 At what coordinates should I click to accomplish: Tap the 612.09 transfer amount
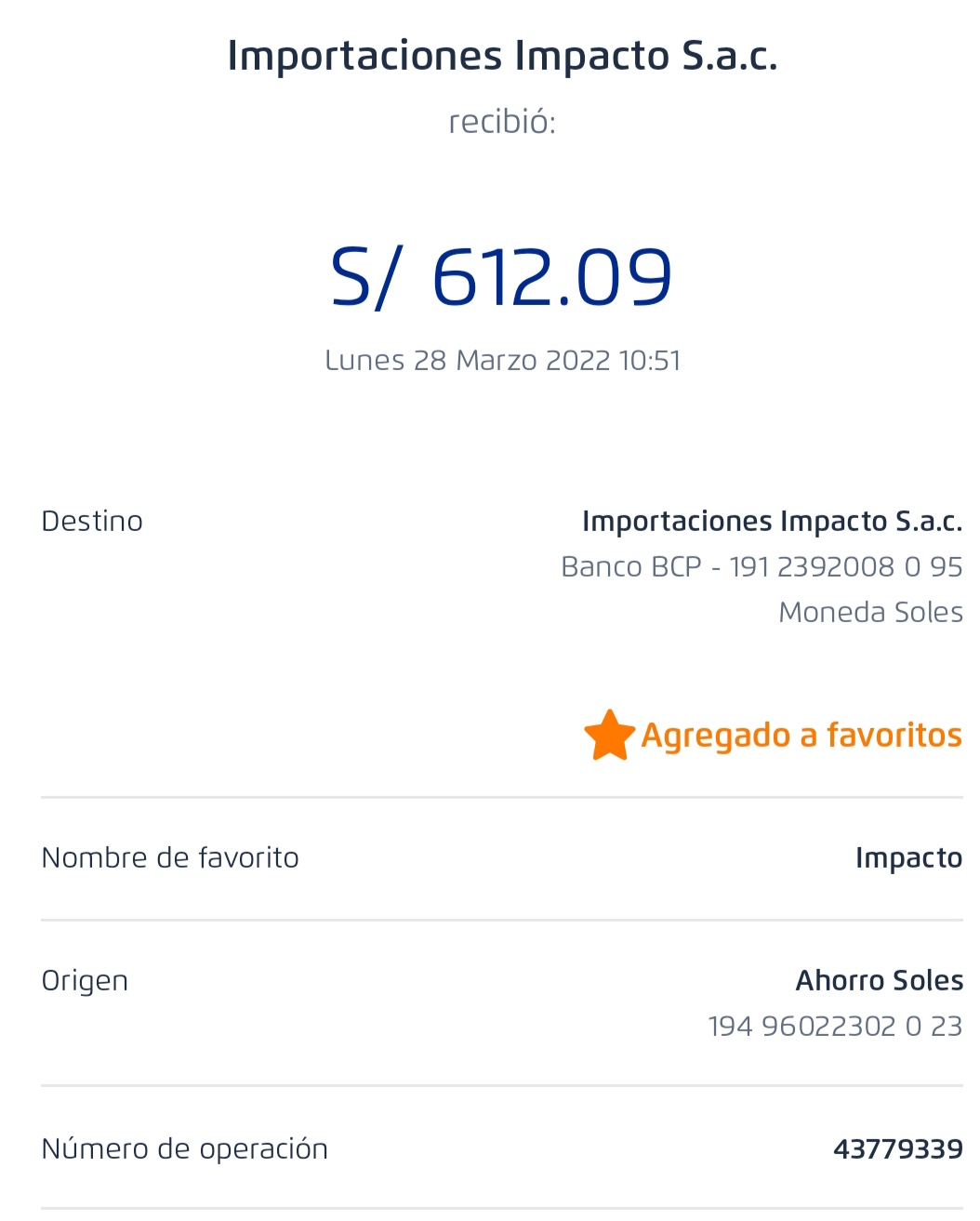pyautogui.click(x=552, y=277)
